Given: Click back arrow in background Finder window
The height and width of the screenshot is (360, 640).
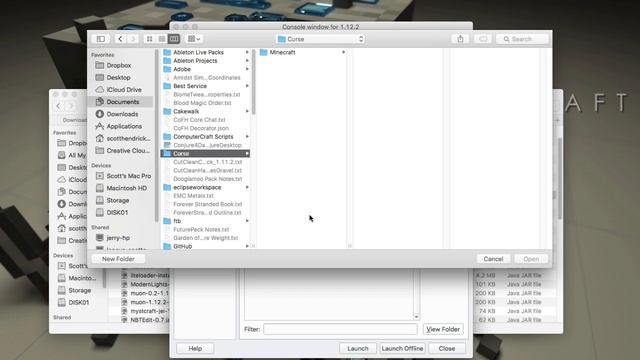Looking at the screenshot, I should (58, 106).
